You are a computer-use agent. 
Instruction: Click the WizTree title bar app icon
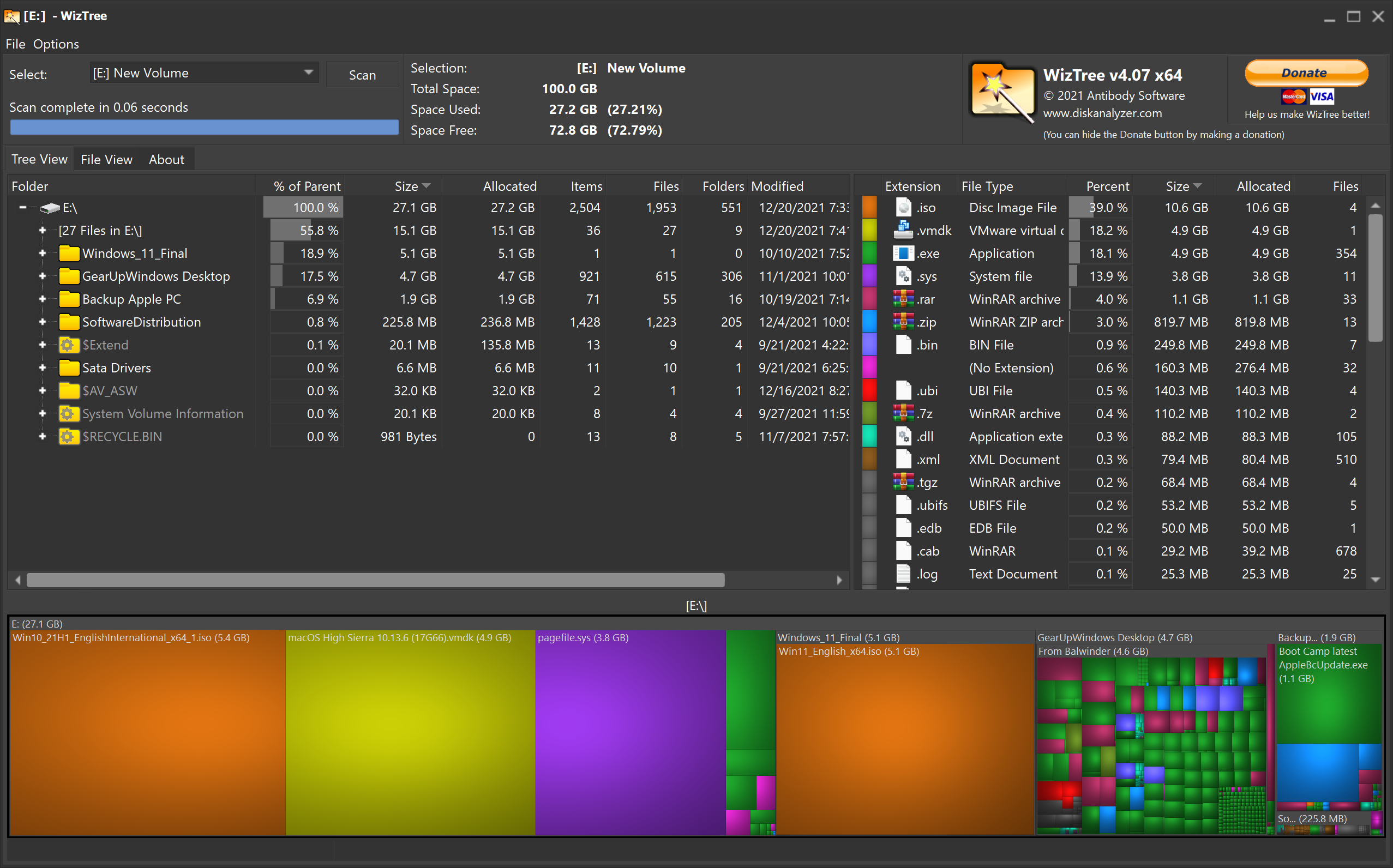(x=12, y=16)
